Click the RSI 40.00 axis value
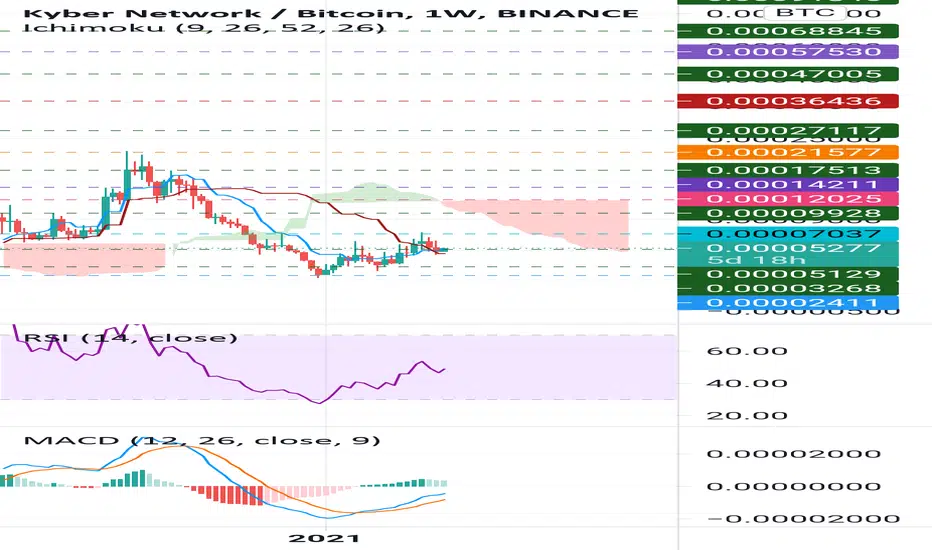 (747, 383)
